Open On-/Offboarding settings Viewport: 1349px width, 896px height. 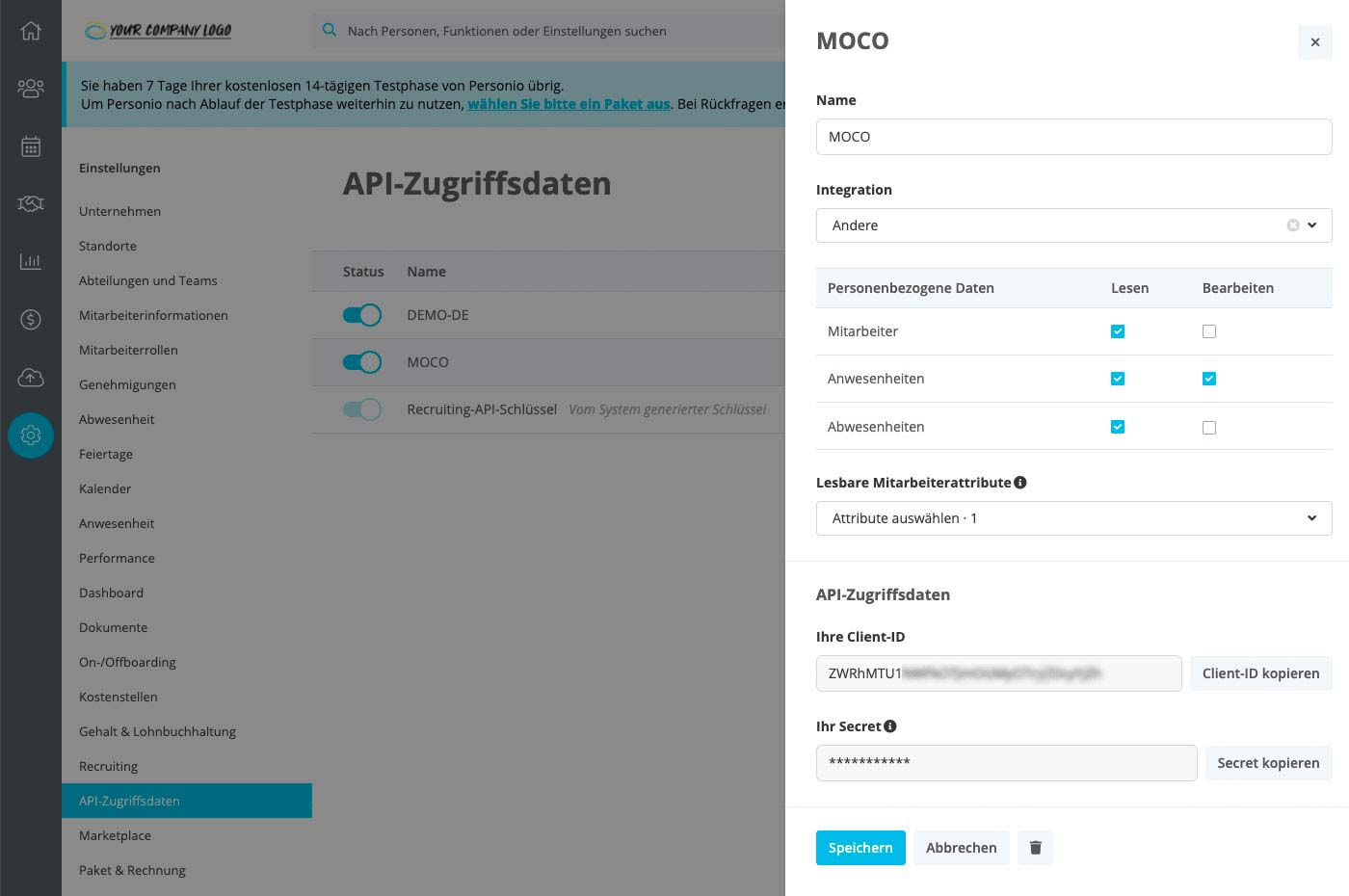(x=127, y=662)
